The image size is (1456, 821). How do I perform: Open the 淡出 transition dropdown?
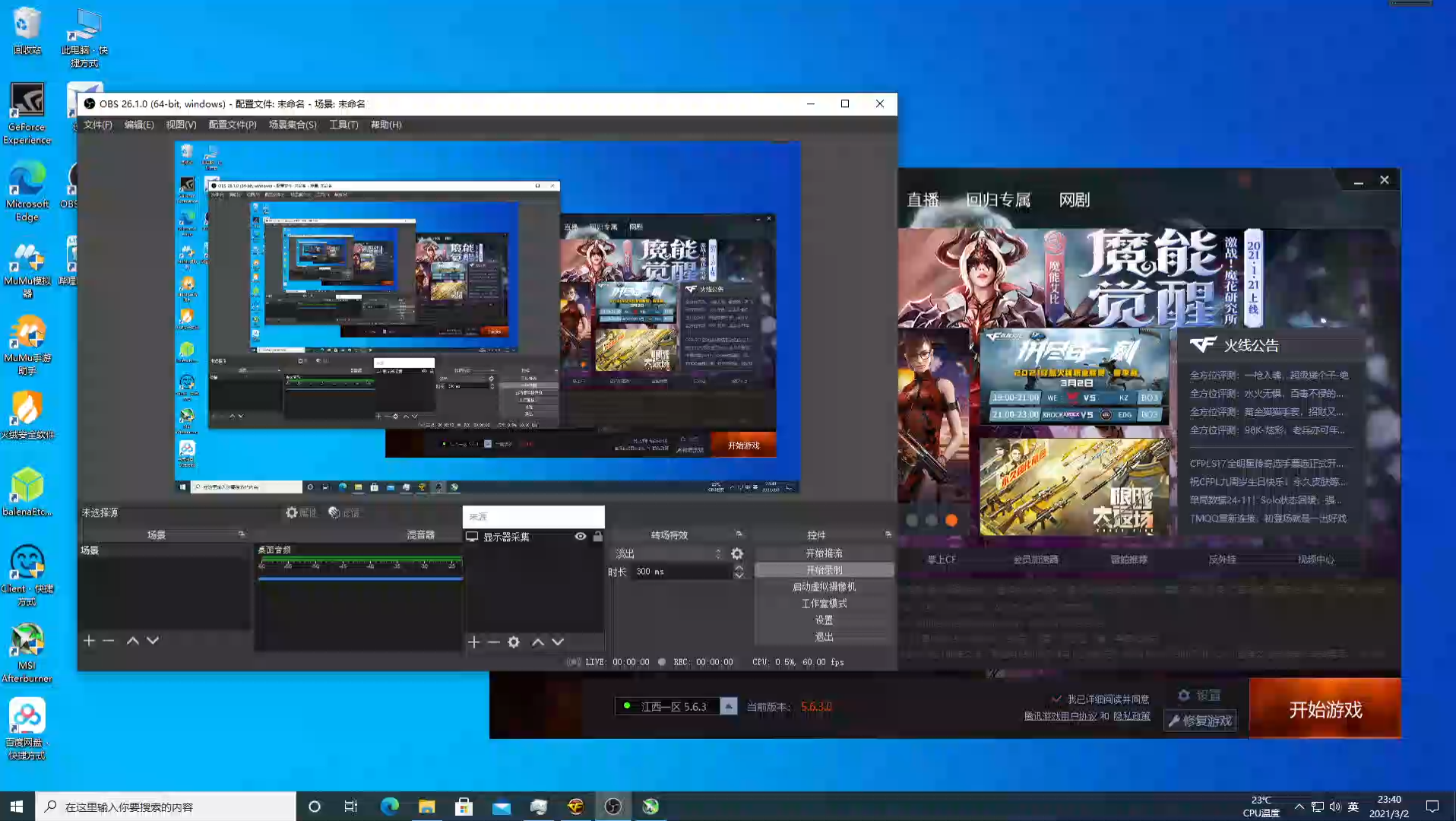[x=669, y=553]
